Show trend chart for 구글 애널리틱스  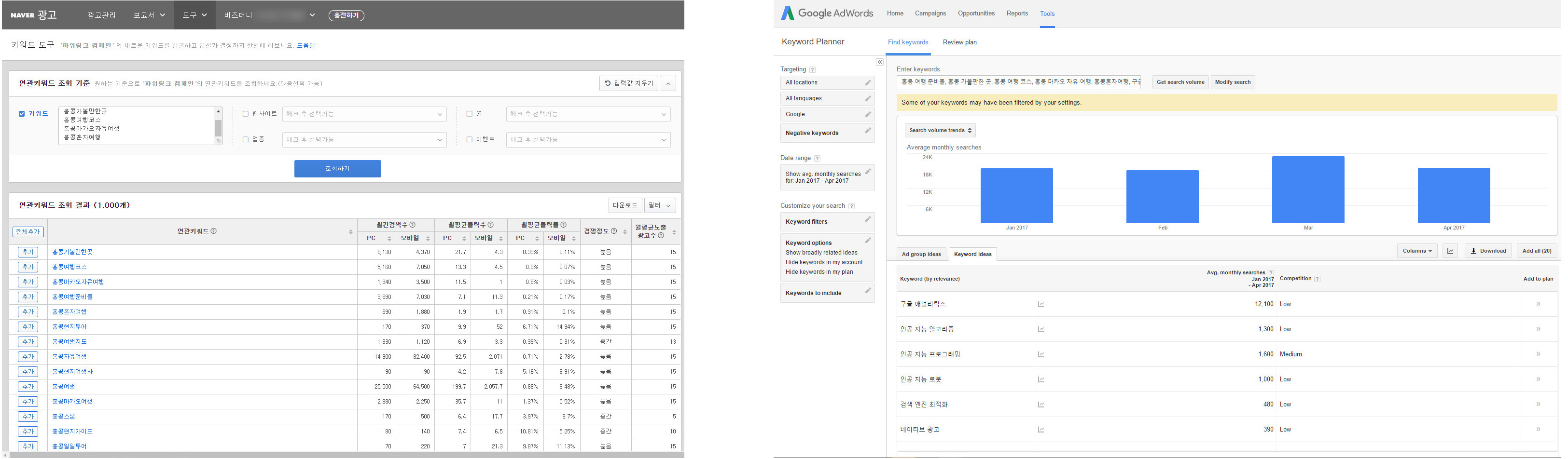[1041, 304]
